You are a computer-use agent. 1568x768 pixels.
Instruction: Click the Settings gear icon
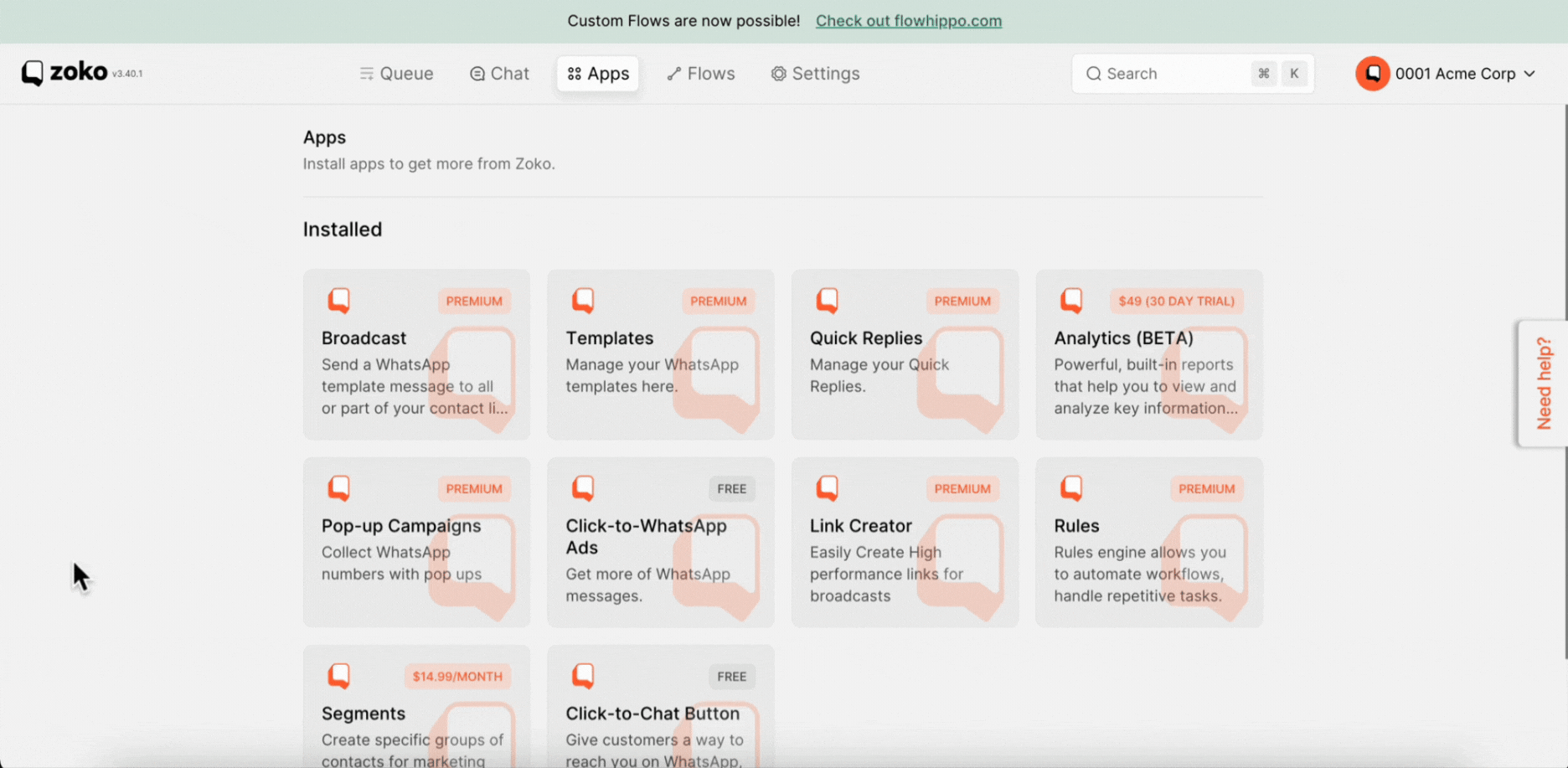pyautogui.click(x=779, y=74)
